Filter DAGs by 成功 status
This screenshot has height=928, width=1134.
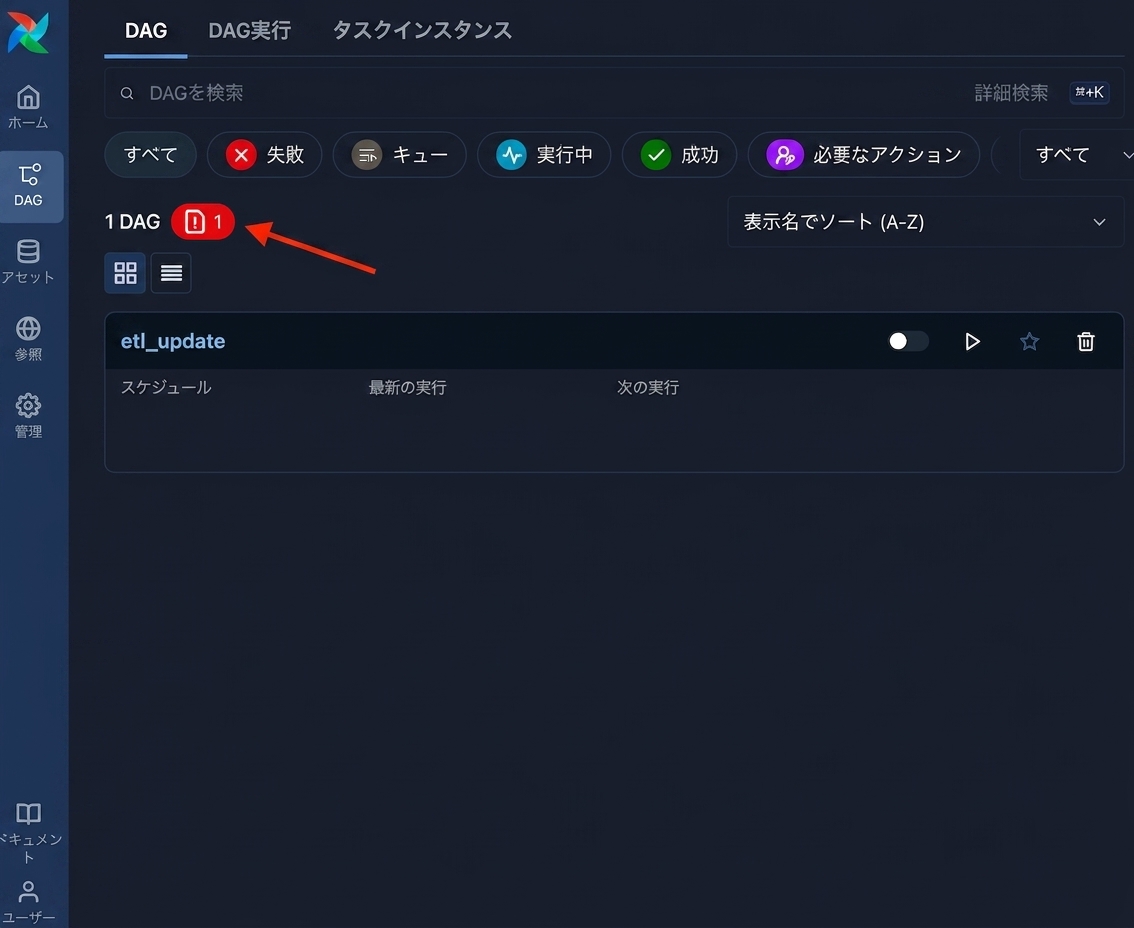coord(679,155)
